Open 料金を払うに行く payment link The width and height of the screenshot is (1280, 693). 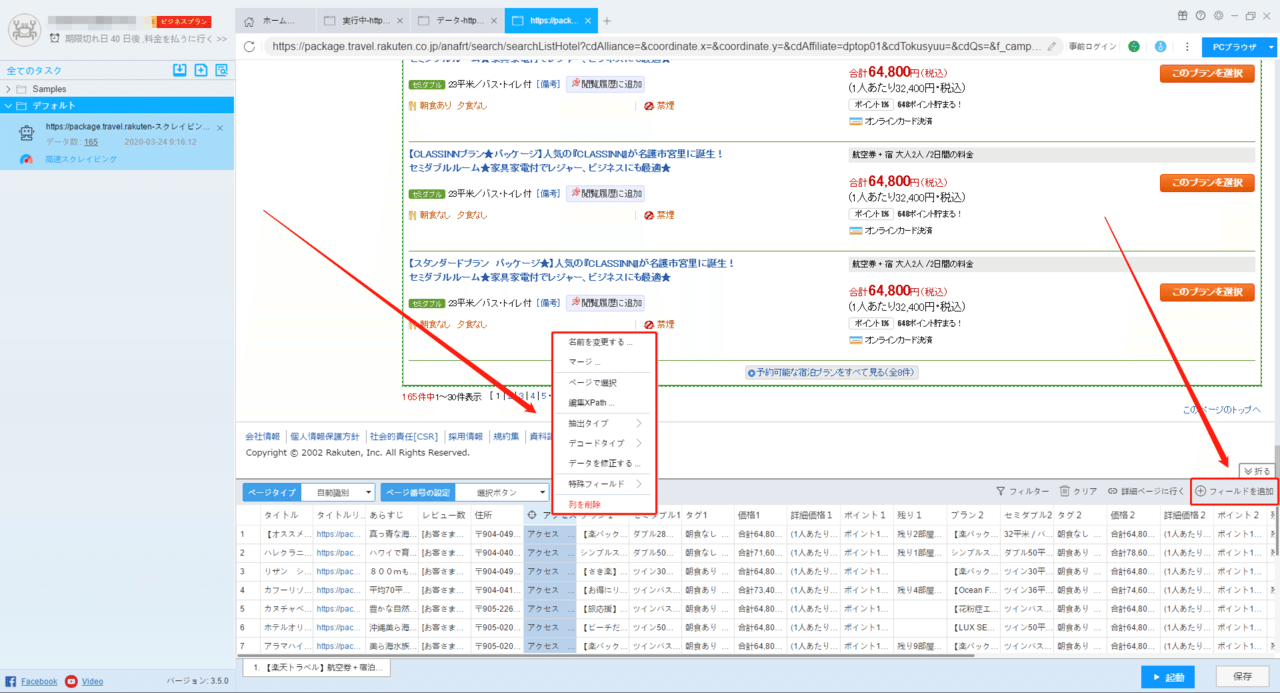(x=180, y=38)
